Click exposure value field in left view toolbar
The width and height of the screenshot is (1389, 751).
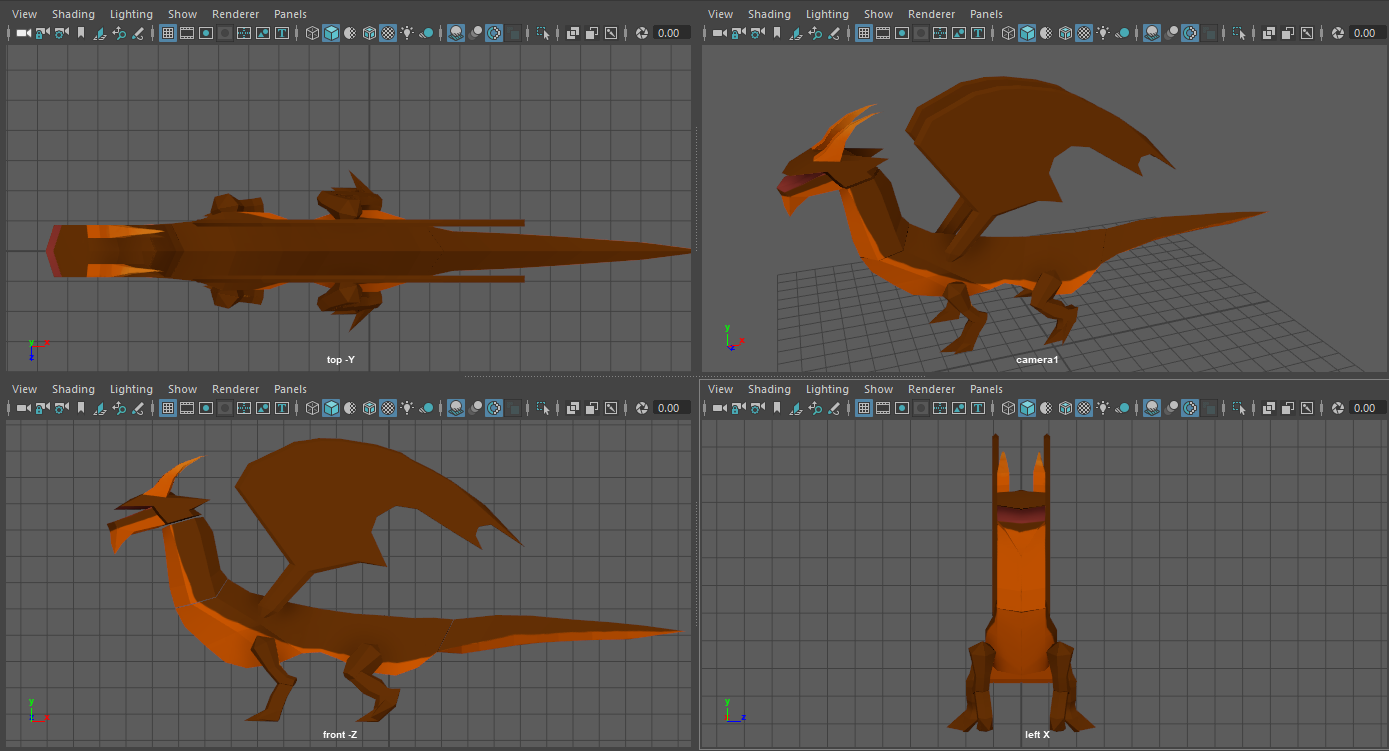tap(1364, 408)
